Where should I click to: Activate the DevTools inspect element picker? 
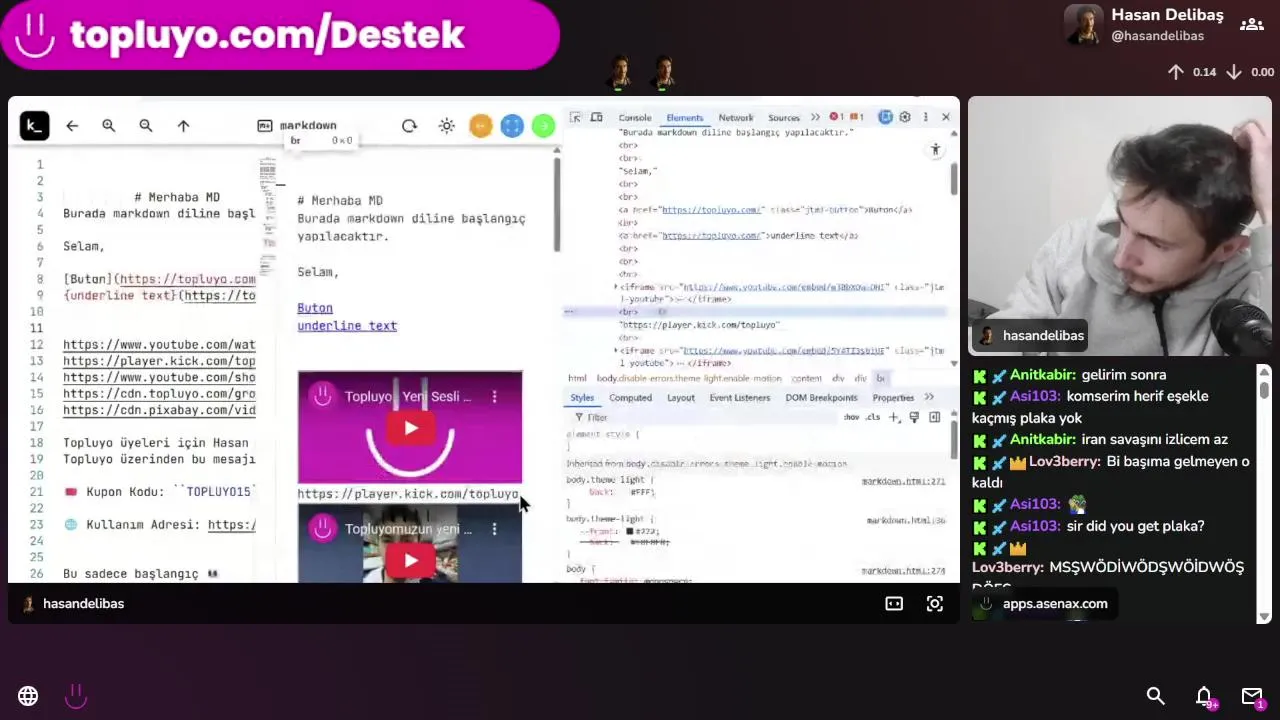point(576,117)
